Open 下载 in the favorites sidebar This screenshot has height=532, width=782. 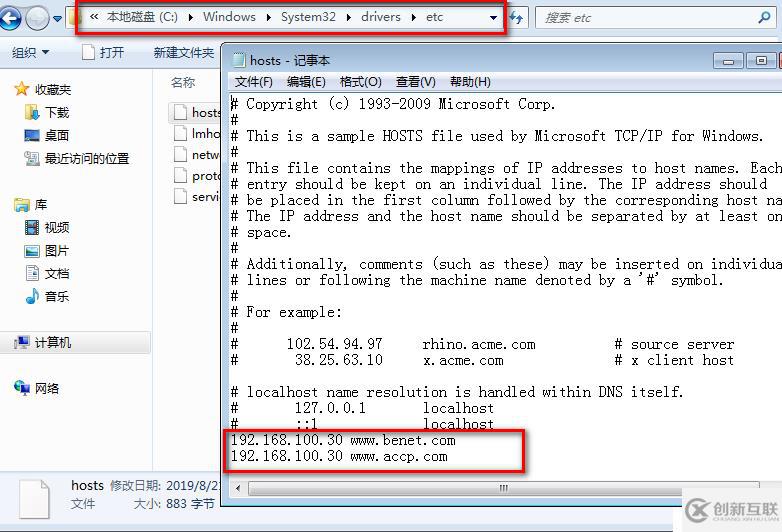(x=47, y=112)
